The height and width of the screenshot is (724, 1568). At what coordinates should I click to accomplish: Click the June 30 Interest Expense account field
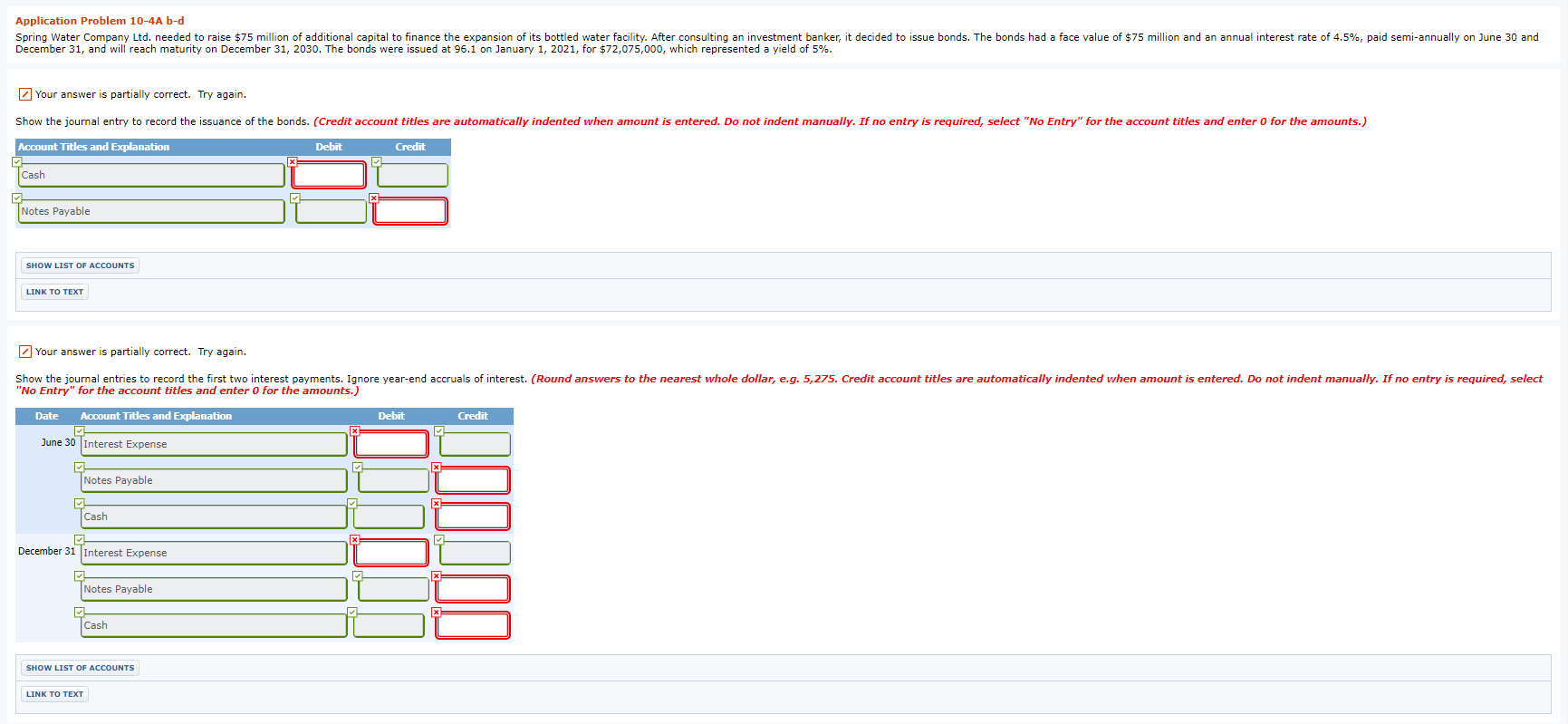tap(214, 444)
